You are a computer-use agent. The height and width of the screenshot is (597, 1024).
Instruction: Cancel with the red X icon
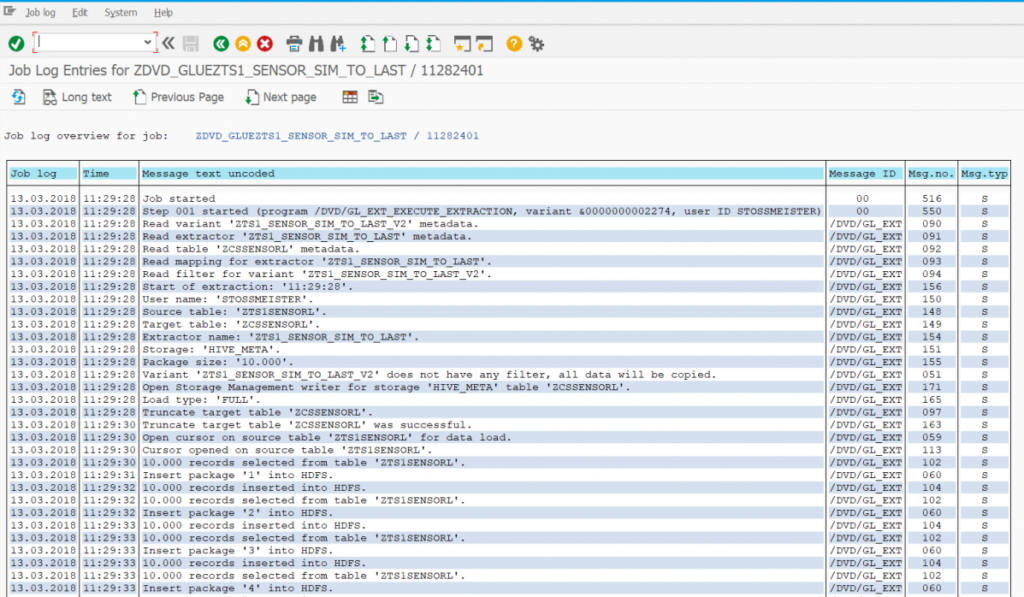click(264, 44)
